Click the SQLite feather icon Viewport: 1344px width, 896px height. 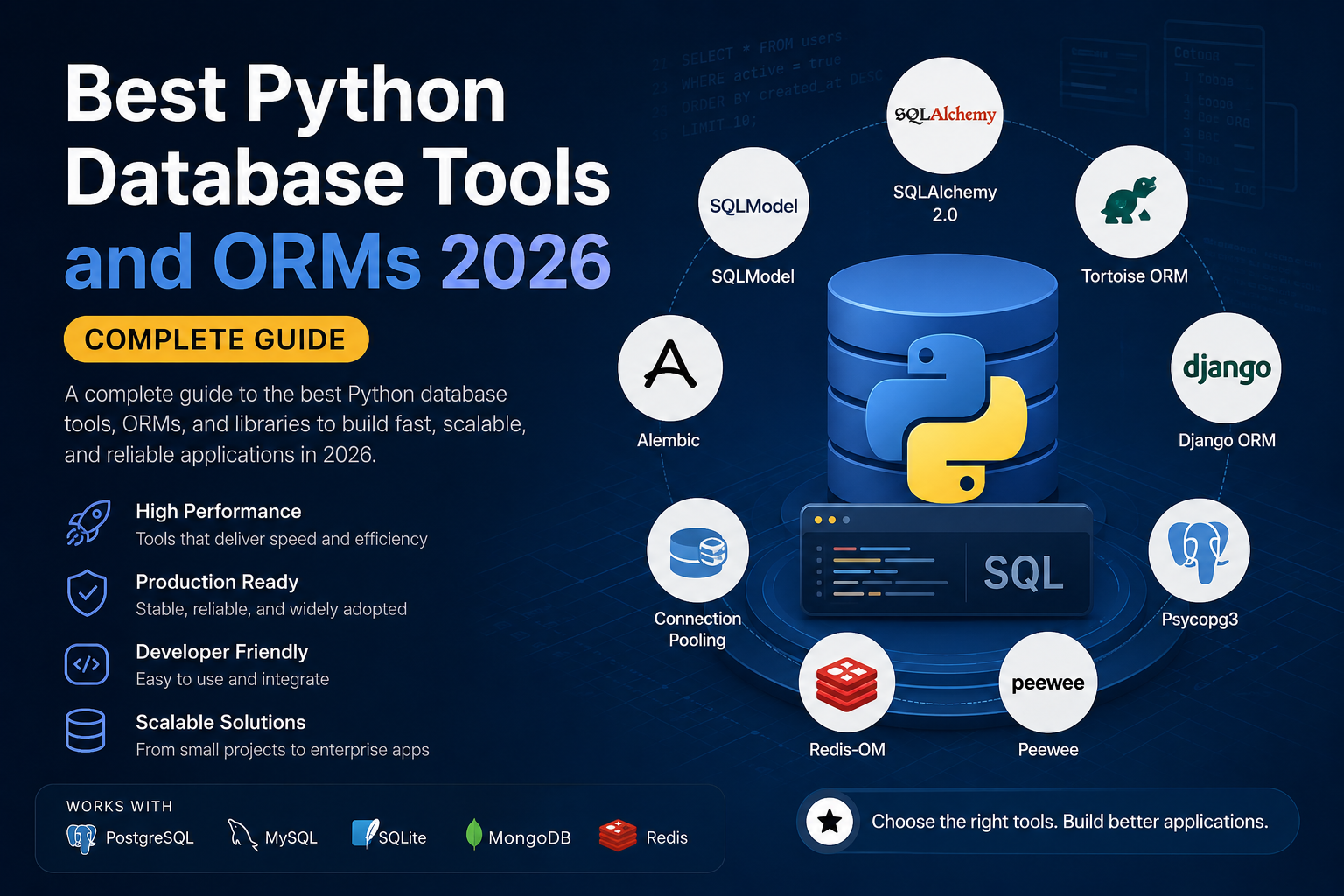364,834
